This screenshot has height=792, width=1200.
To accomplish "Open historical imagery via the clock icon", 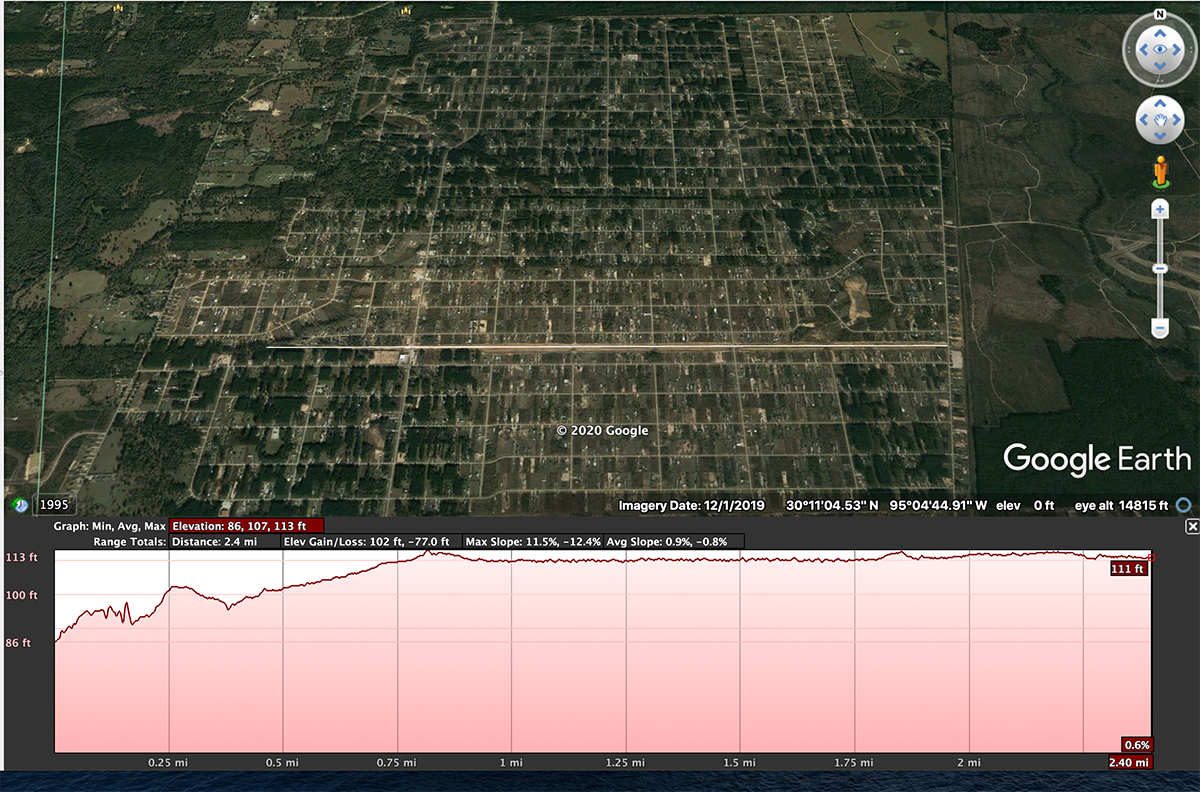I will (22, 505).
